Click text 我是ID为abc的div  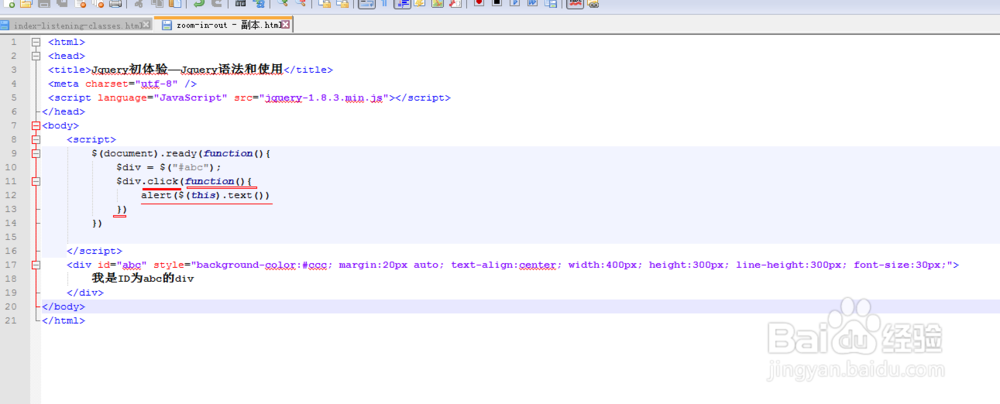pyautogui.click(x=143, y=279)
